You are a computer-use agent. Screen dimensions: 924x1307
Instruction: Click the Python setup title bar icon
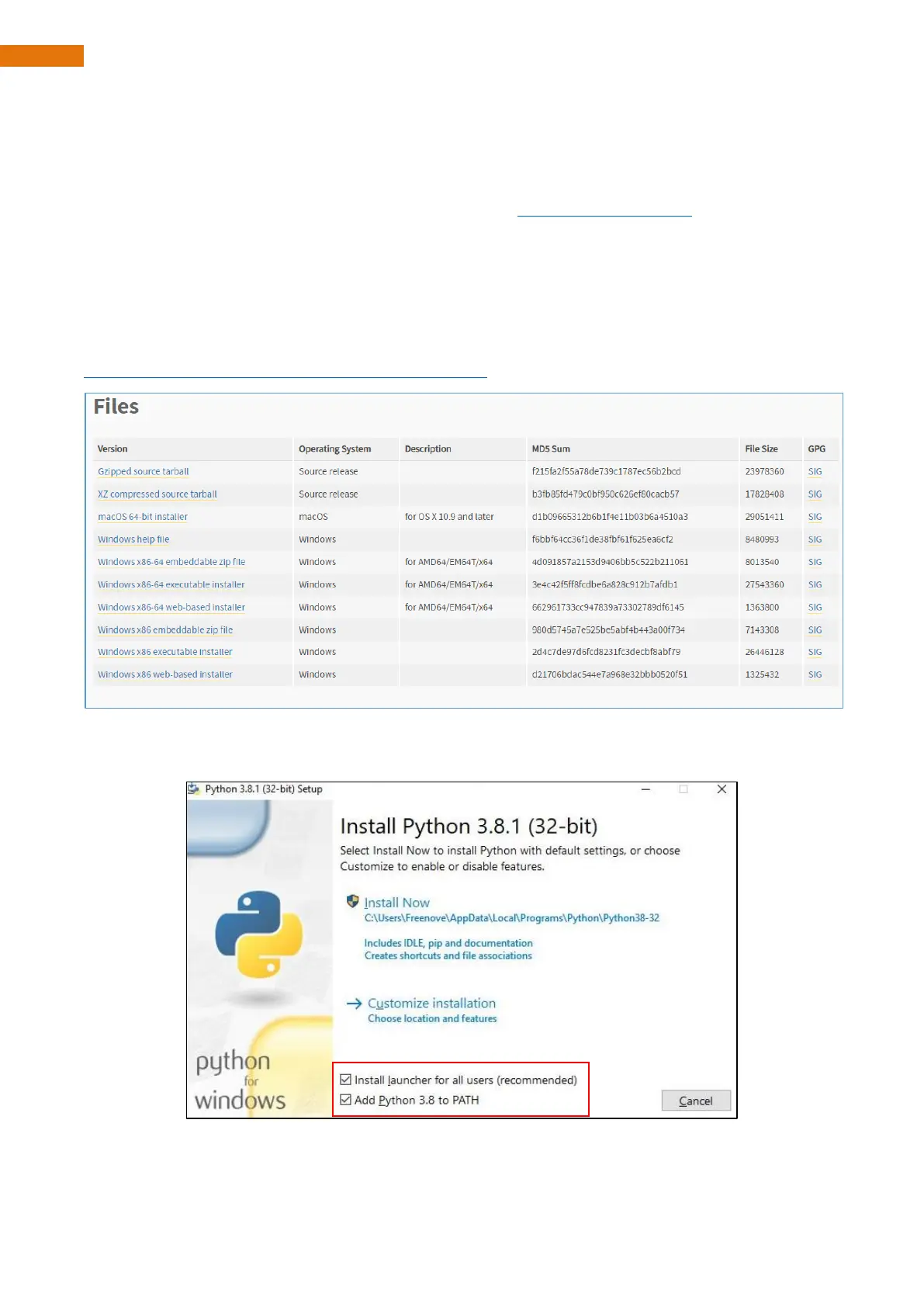tap(194, 789)
